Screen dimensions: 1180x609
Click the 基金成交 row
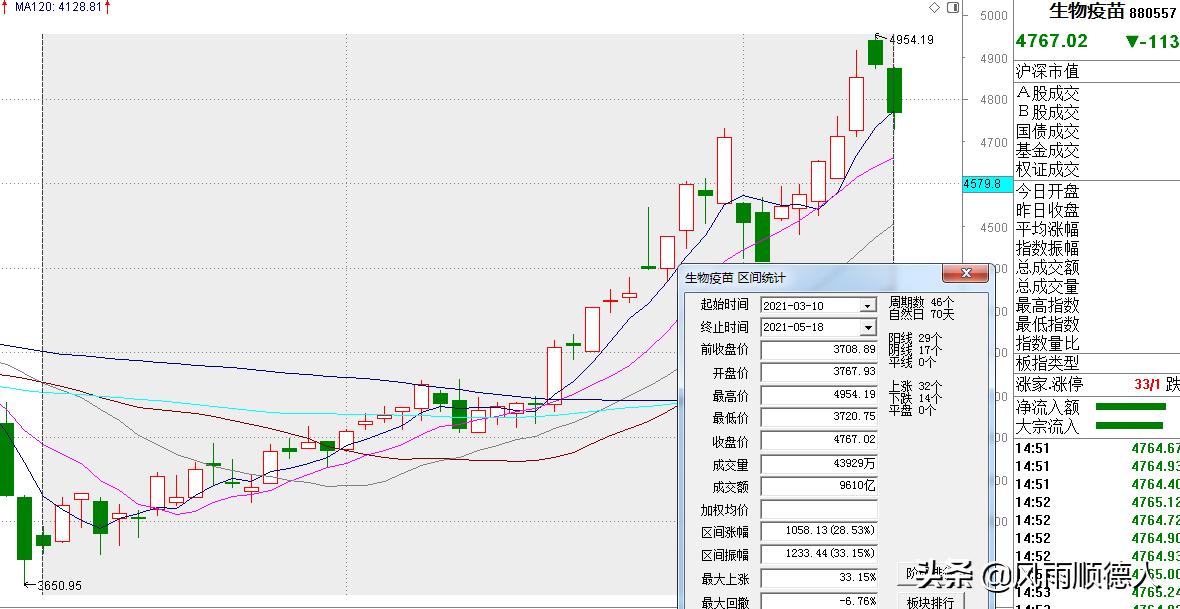[1097, 151]
